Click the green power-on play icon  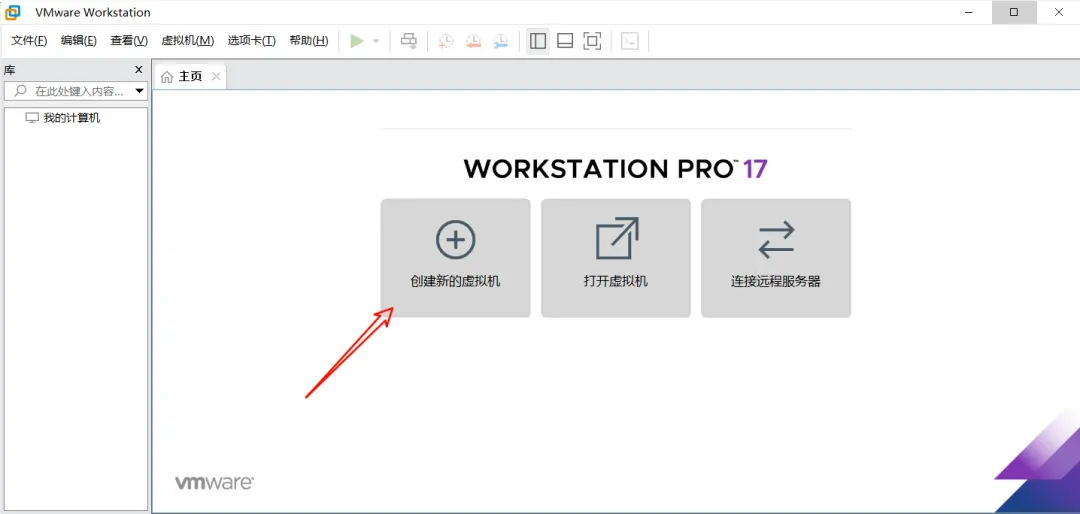[x=356, y=41]
